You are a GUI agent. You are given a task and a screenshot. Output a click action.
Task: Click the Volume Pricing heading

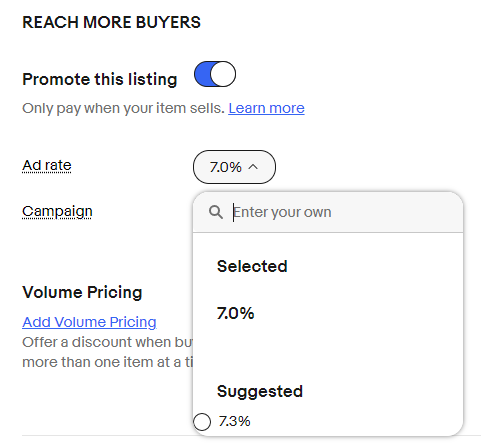point(82,292)
